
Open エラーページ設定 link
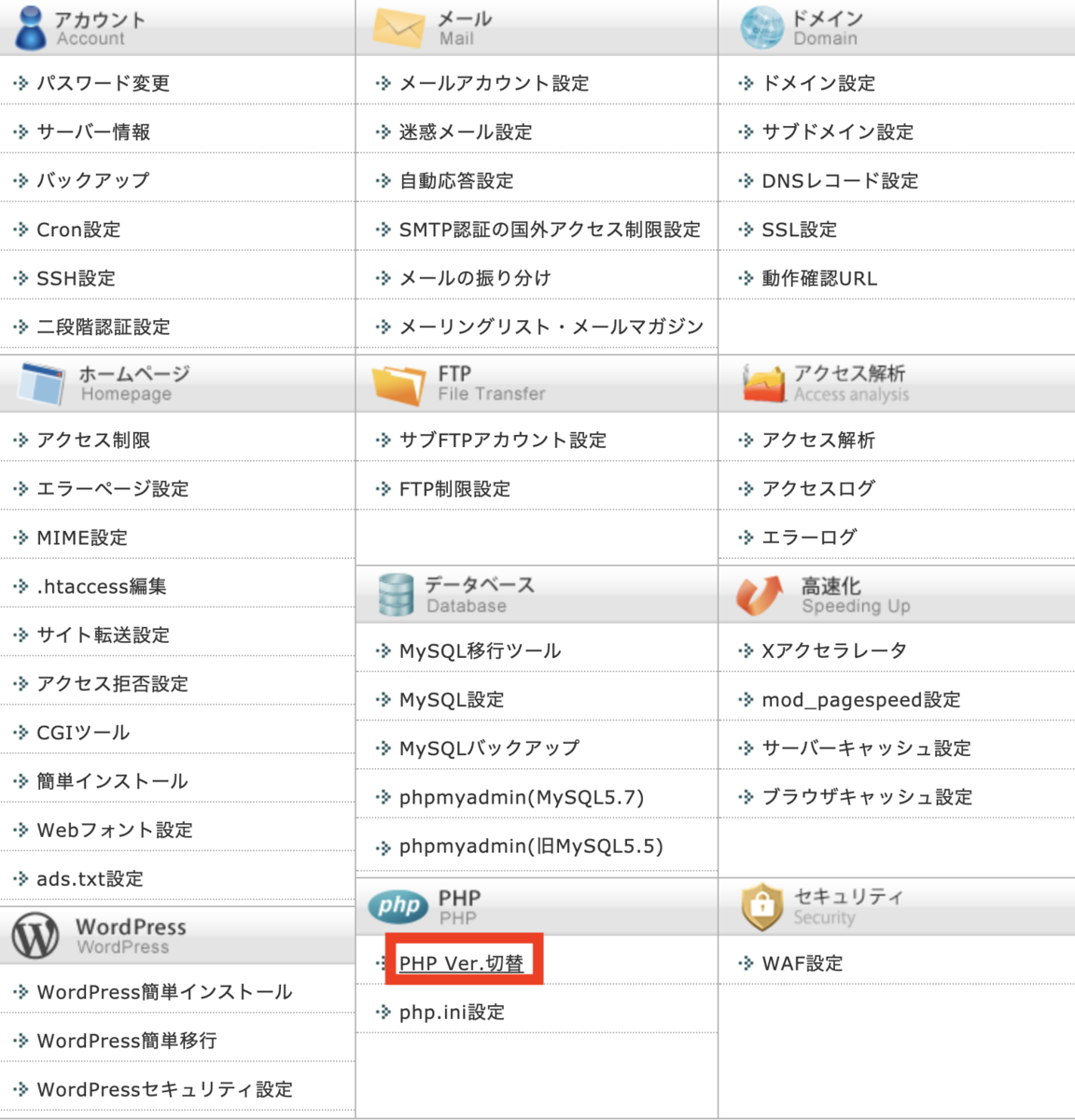click(112, 488)
